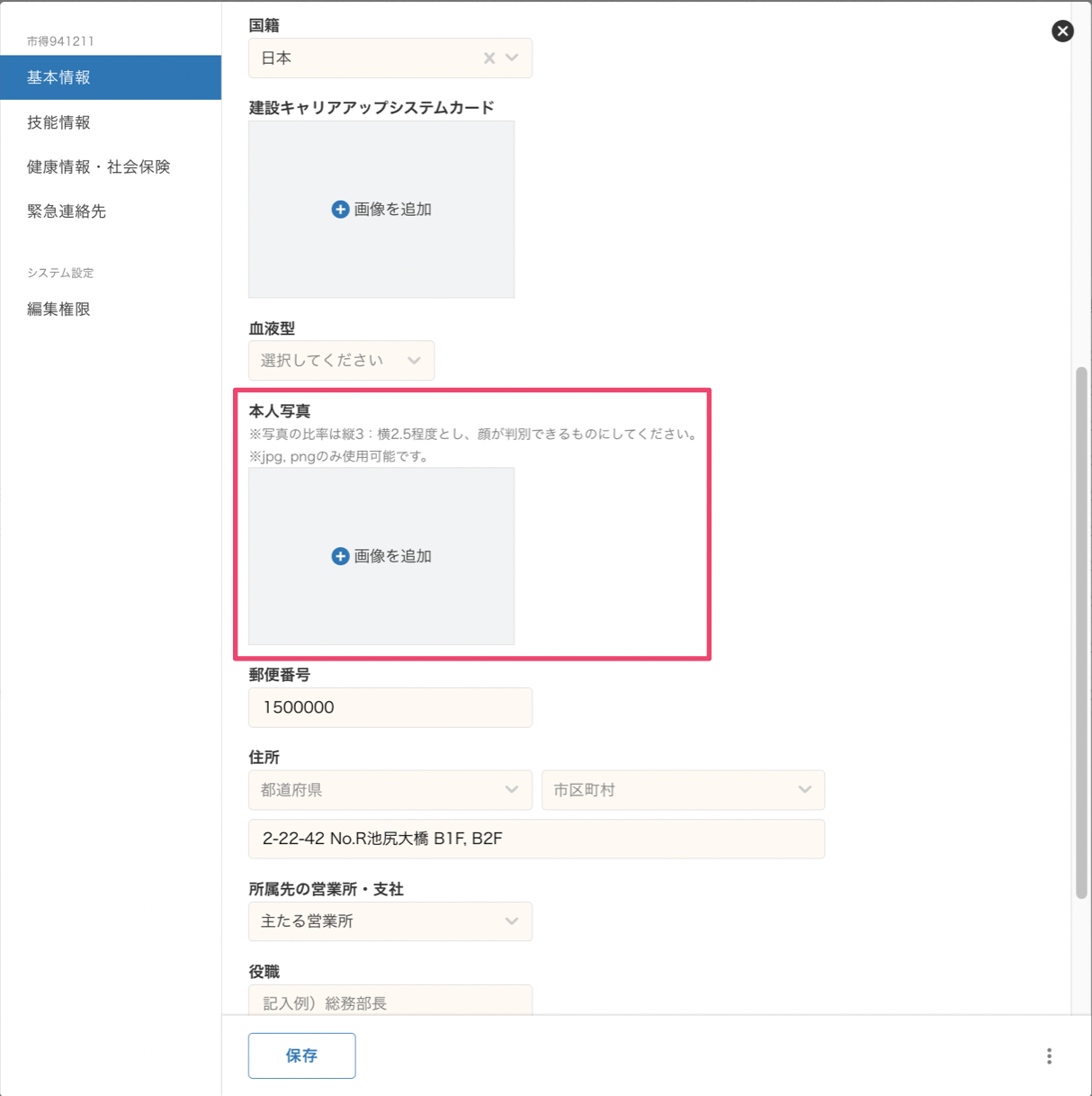The image size is (1092, 1096).
Task: Open the 都道府県 dropdown
Action: 389,790
